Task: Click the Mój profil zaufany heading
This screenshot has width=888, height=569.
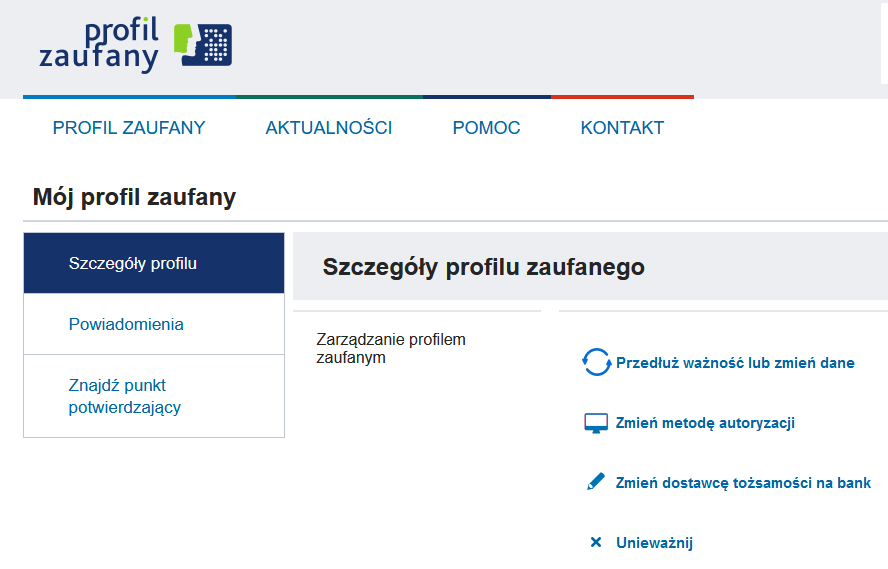Action: coord(134,197)
